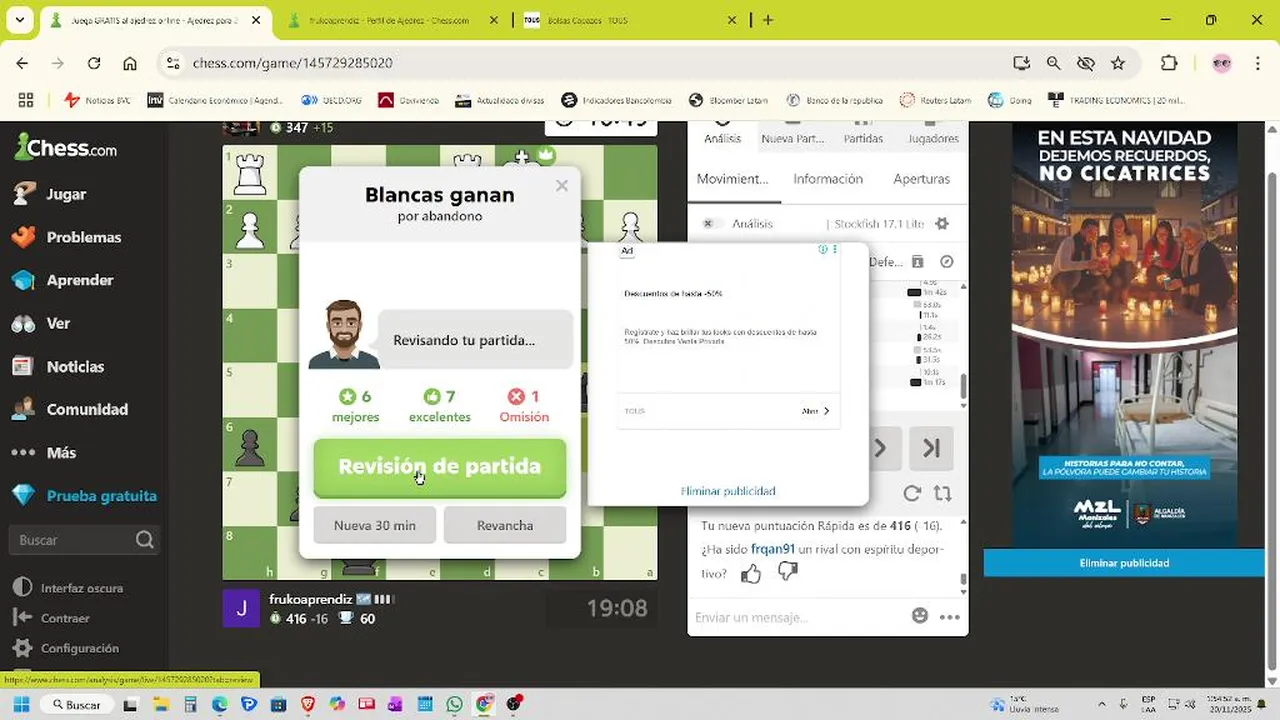This screenshot has height=720, width=1280.
Task: Go to browser home page
Action: point(130,63)
